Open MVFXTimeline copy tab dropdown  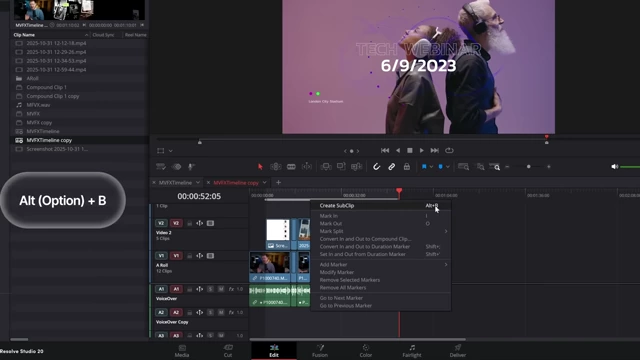point(264,182)
